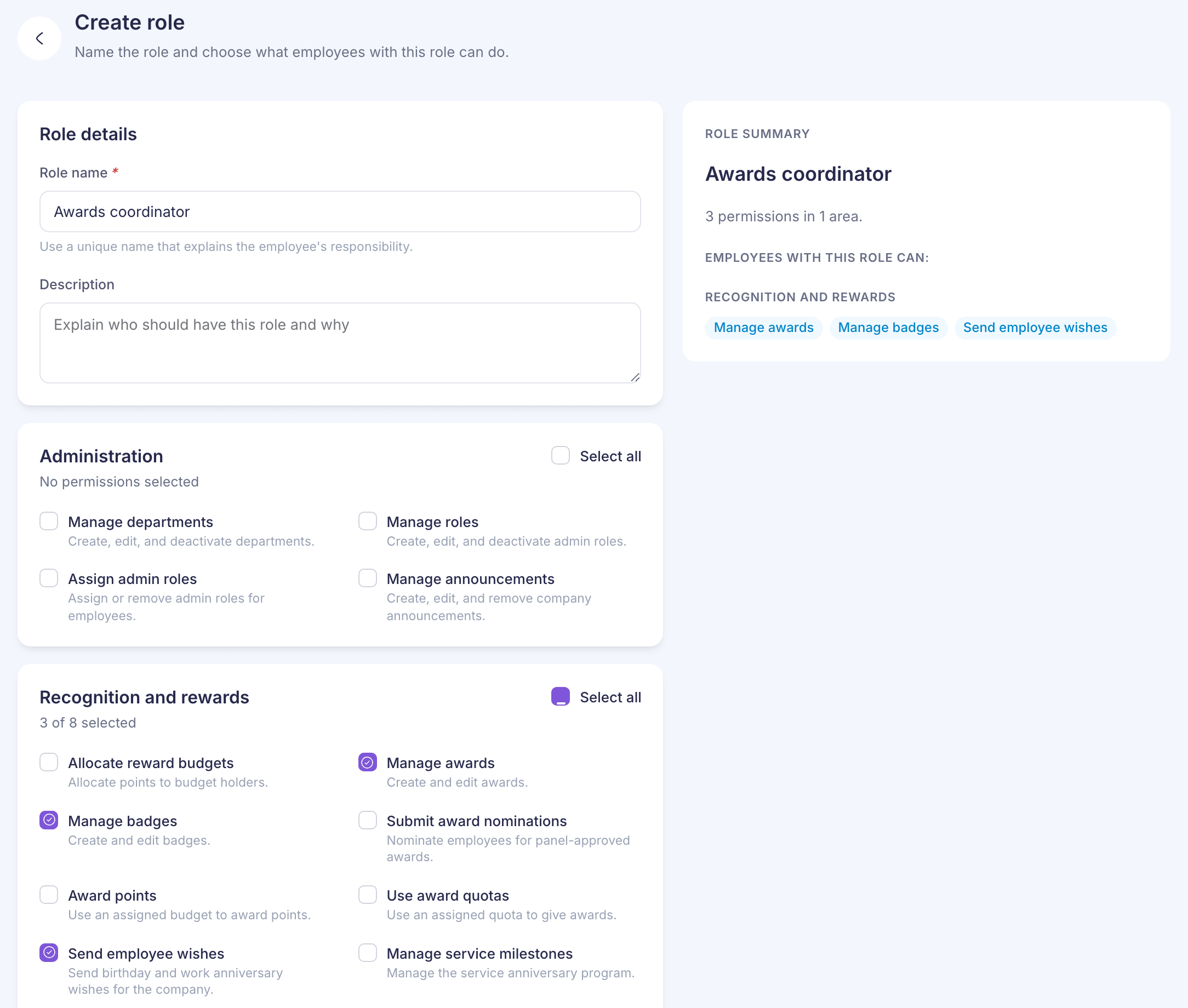Click the back arrow icon
1188x1008 pixels.
[x=39, y=38]
